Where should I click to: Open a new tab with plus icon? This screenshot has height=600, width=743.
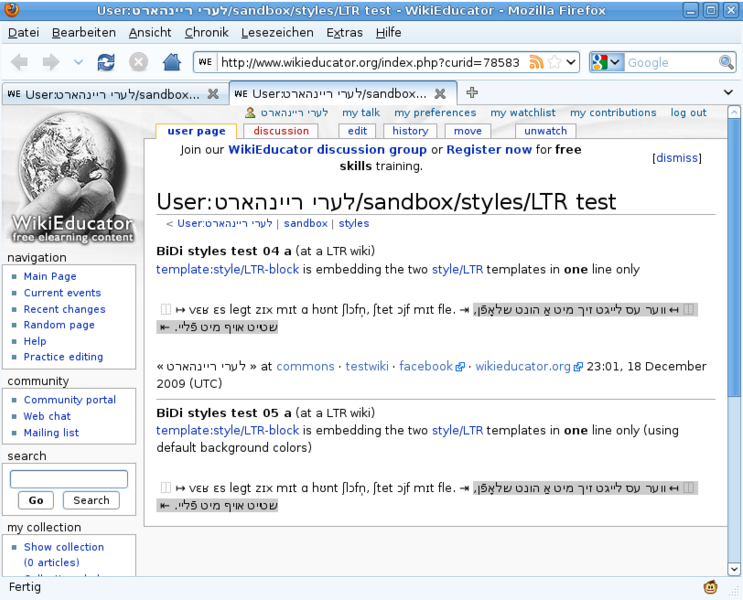(x=471, y=92)
